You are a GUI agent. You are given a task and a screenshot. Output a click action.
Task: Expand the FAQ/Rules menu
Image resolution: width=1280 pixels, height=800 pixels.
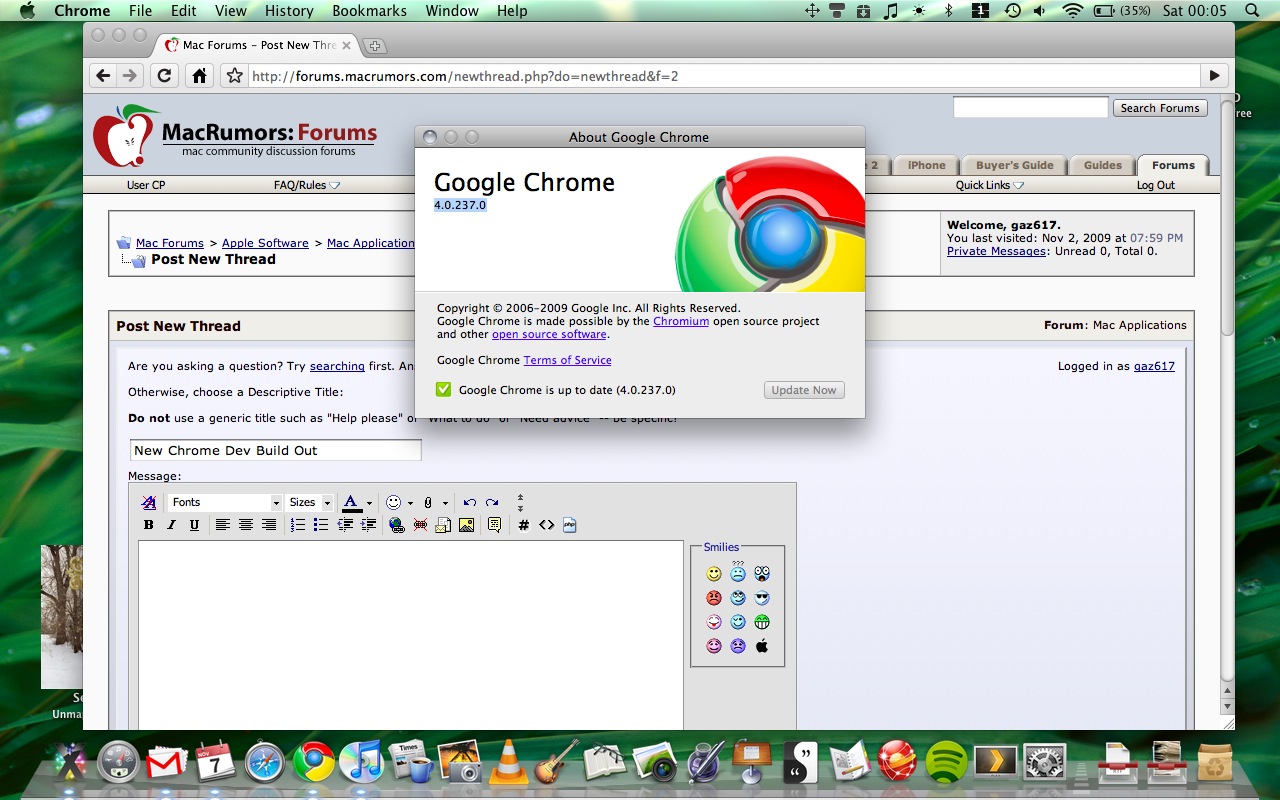307,185
